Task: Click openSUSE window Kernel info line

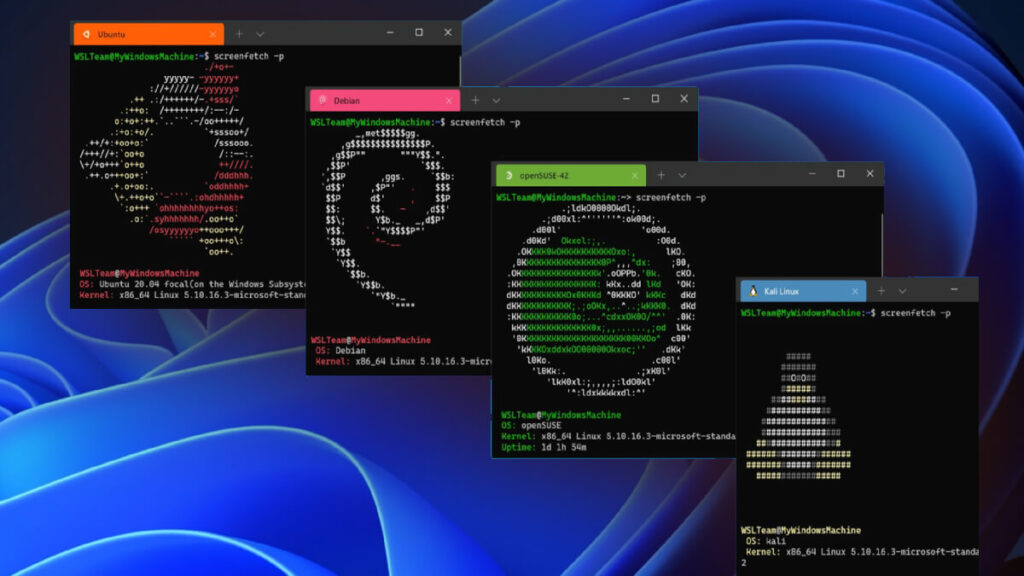Action: click(618, 436)
